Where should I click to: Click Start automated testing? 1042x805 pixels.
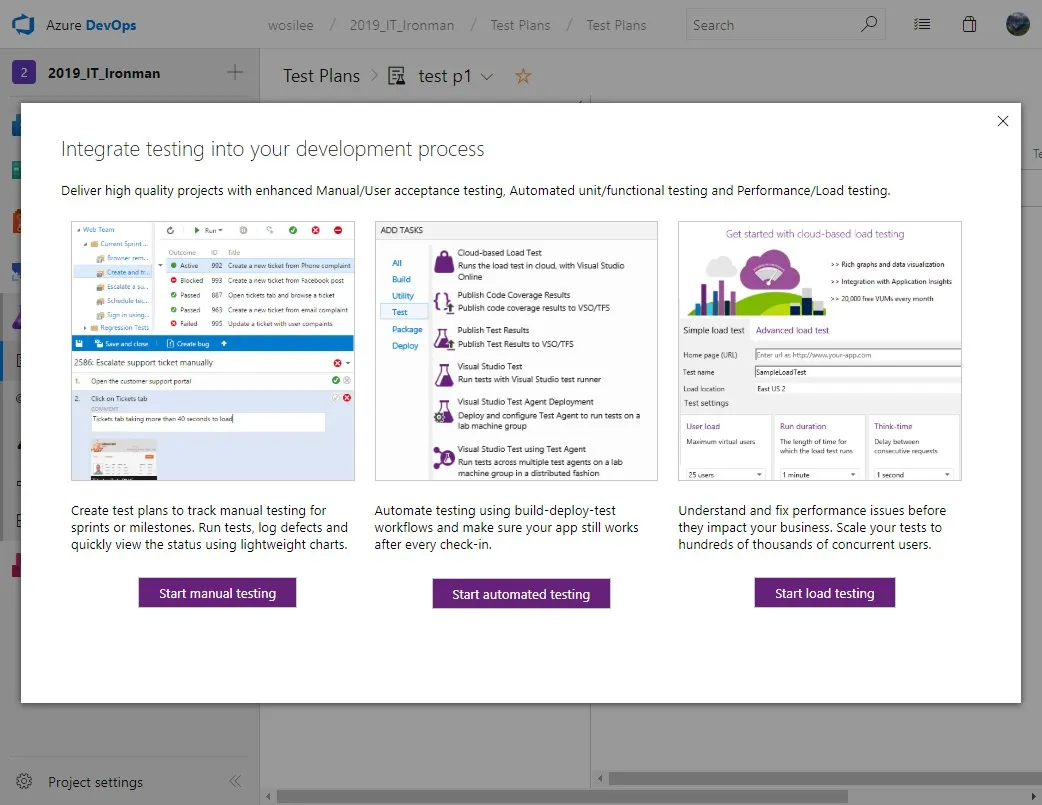(521, 592)
